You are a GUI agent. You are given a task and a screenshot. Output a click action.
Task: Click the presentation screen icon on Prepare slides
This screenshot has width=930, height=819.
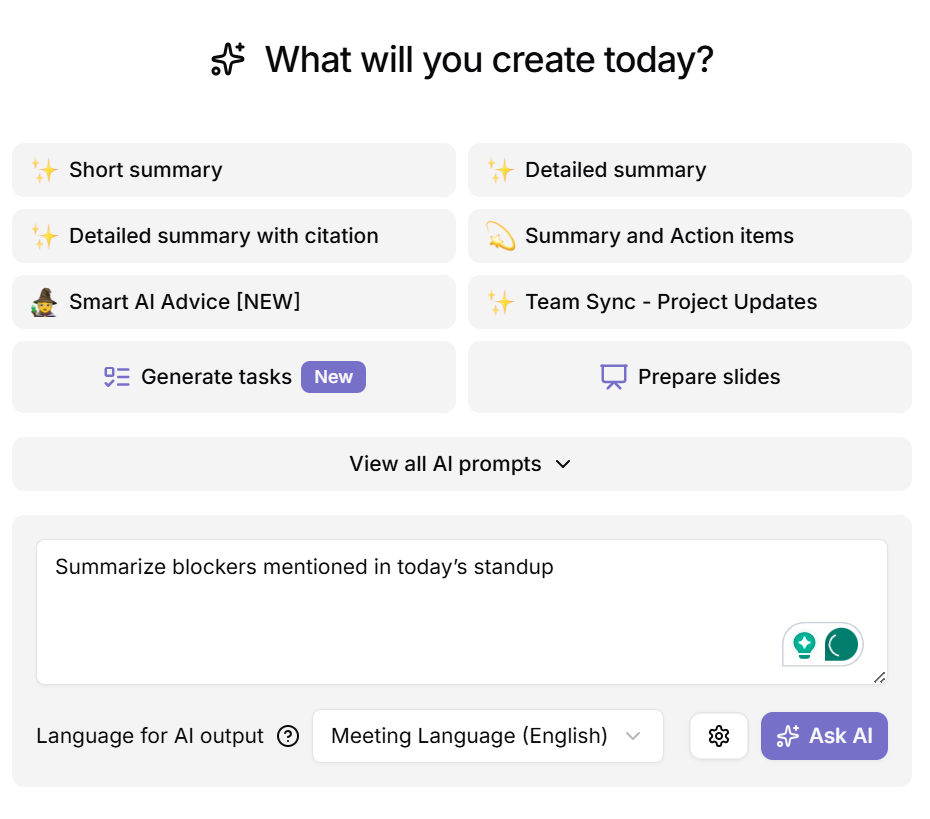(x=613, y=377)
